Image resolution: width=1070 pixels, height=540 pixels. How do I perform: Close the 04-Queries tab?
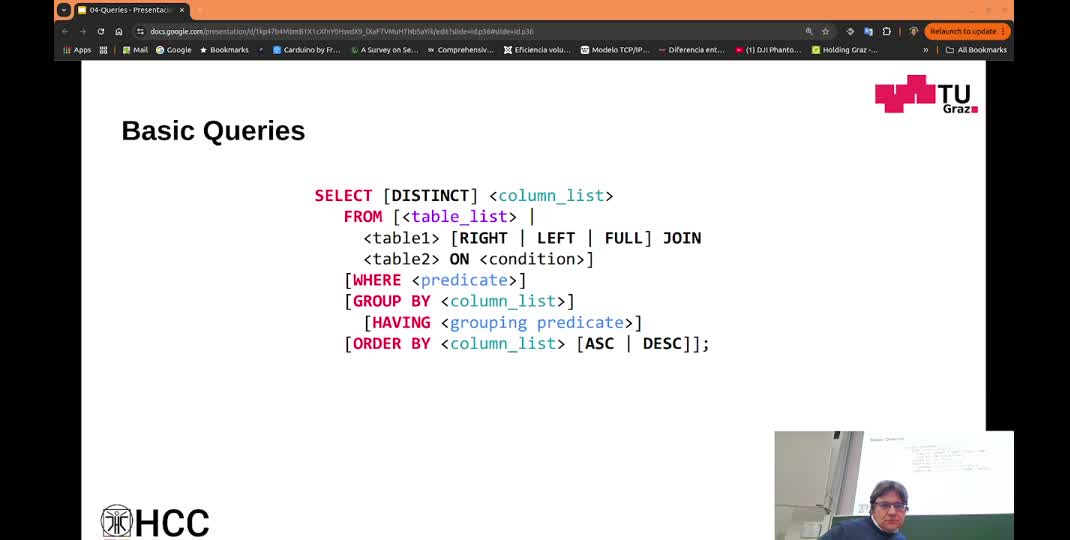tap(182, 10)
